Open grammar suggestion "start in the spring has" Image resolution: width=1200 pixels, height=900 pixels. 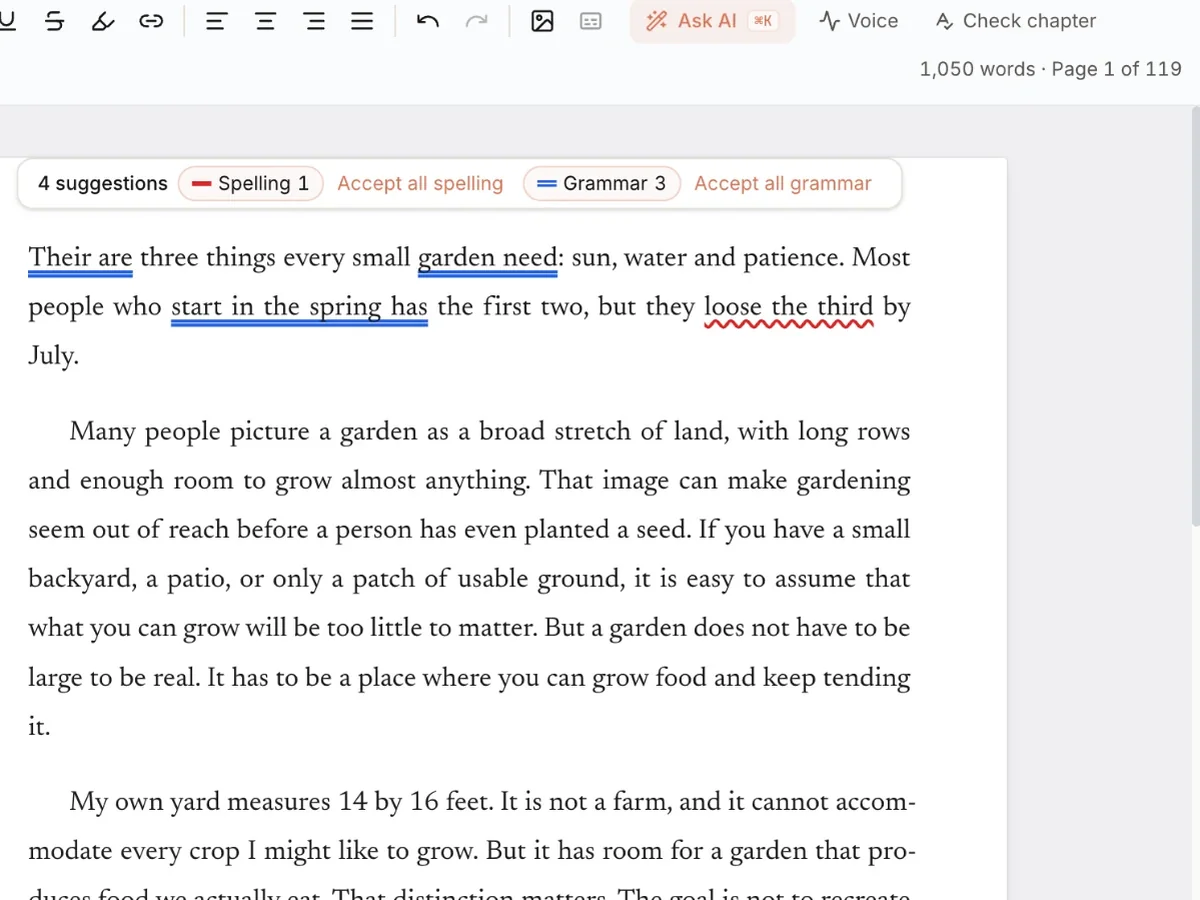point(299,307)
